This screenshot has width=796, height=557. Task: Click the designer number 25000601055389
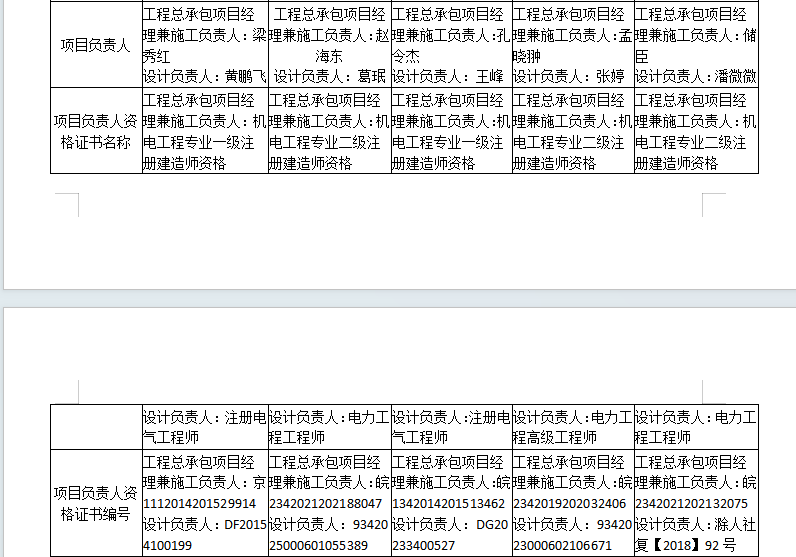click(x=318, y=546)
